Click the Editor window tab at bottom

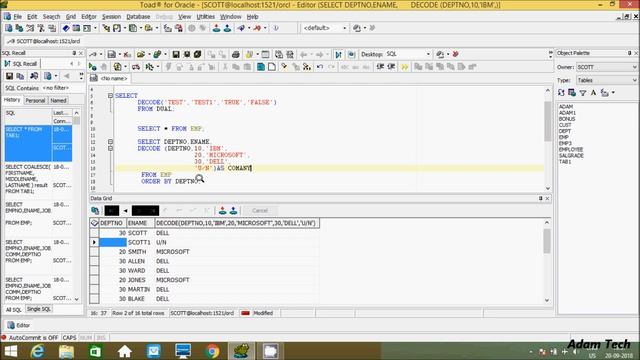(x=19, y=325)
